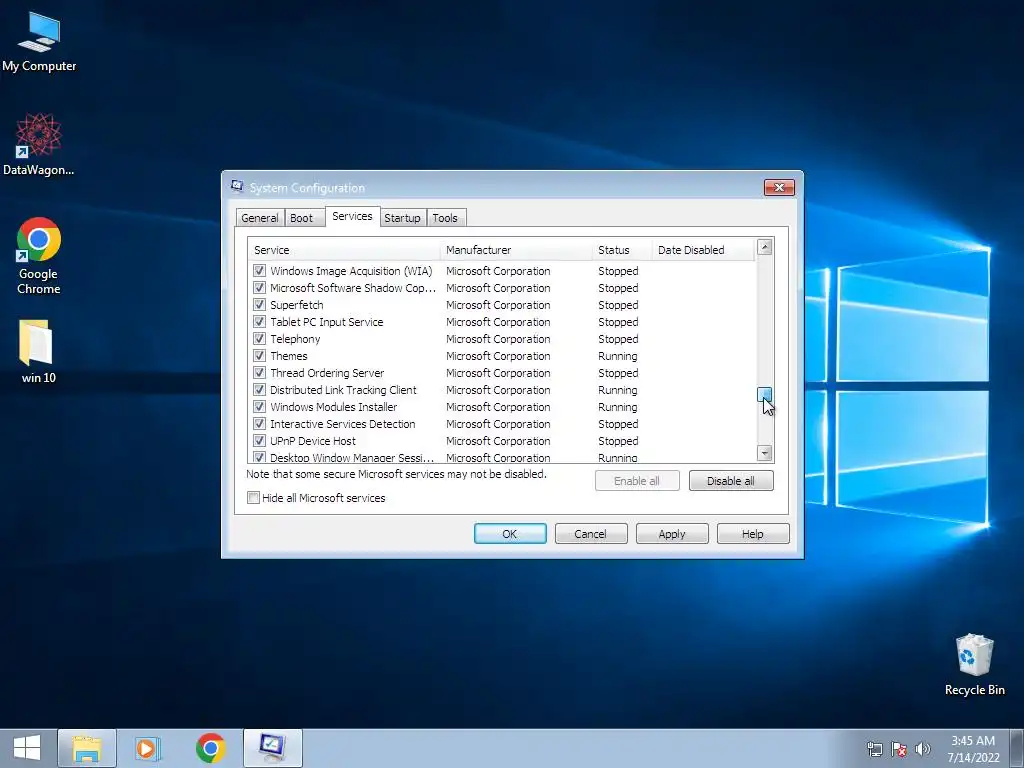Uncheck Windows Modules Installer service
Image resolution: width=1024 pixels, height=768 pixels.
(x=259, y=406)
